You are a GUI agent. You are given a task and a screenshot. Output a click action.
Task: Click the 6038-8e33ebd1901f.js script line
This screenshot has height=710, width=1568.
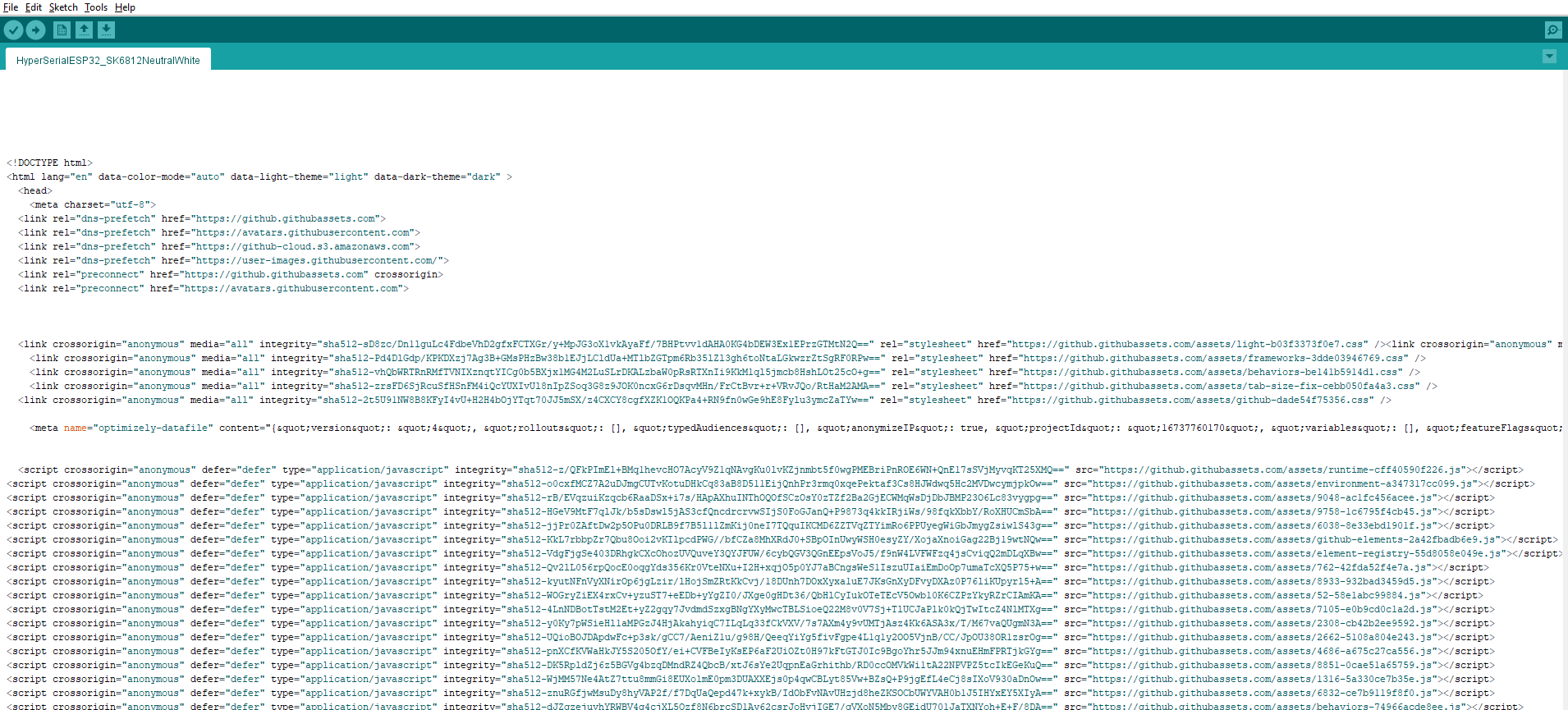750,526
